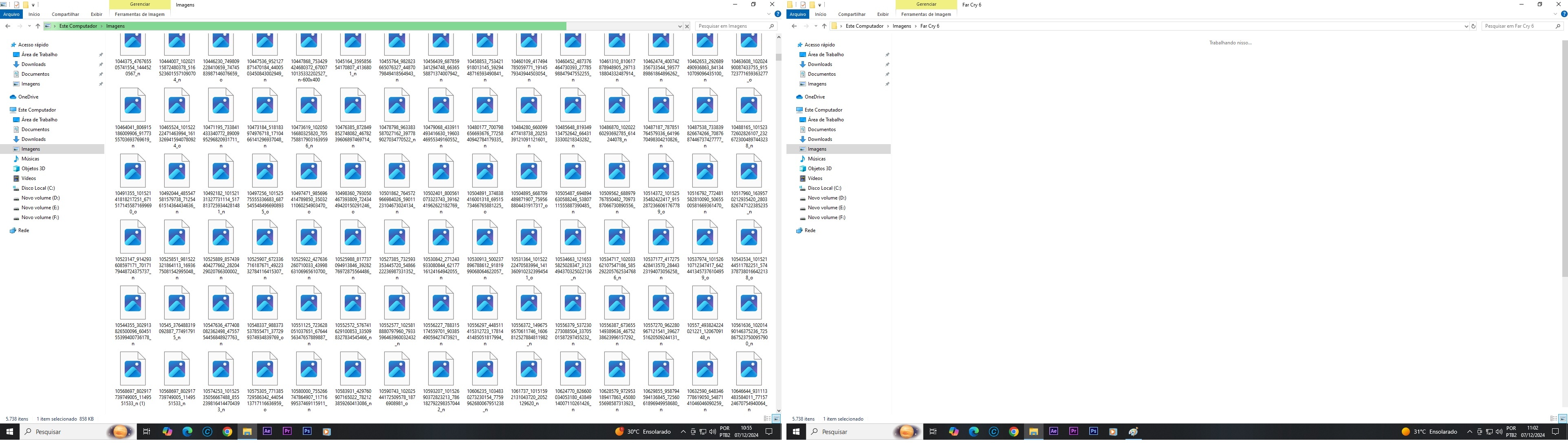Refresh the Far Cry 6 folder address bar
The image size is (1568, 443).
pyautogui.click(x=1473, y=26)
